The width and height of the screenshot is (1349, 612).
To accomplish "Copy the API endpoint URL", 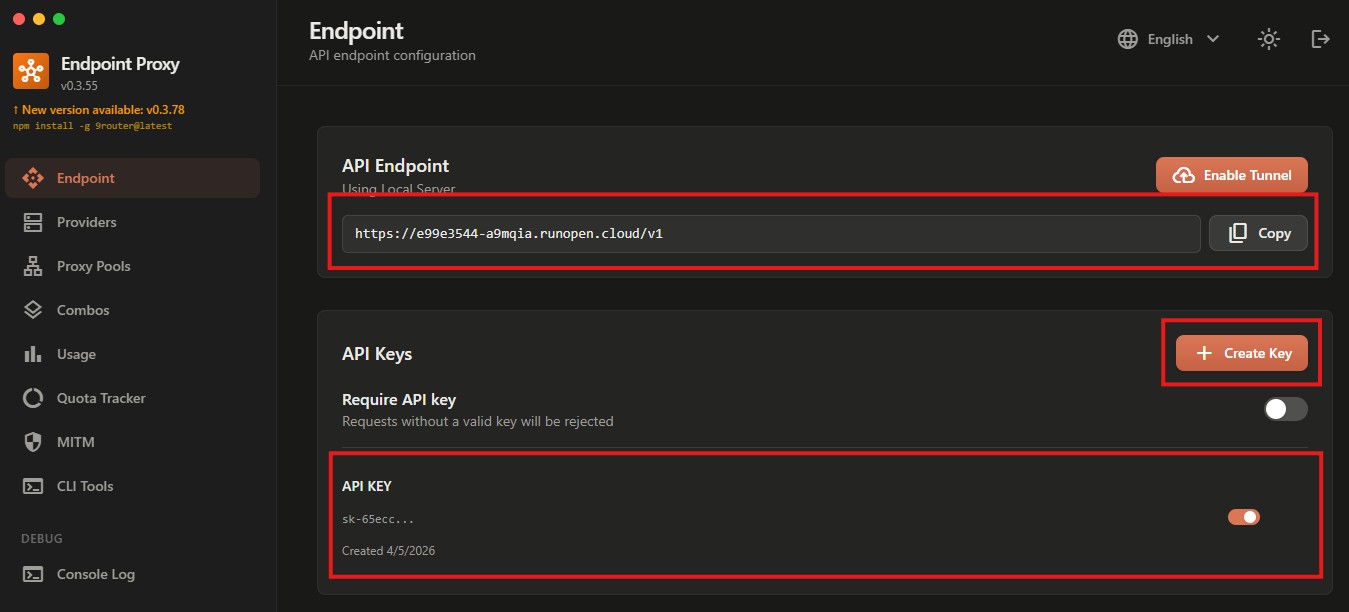I will [x=1258, y=232].
